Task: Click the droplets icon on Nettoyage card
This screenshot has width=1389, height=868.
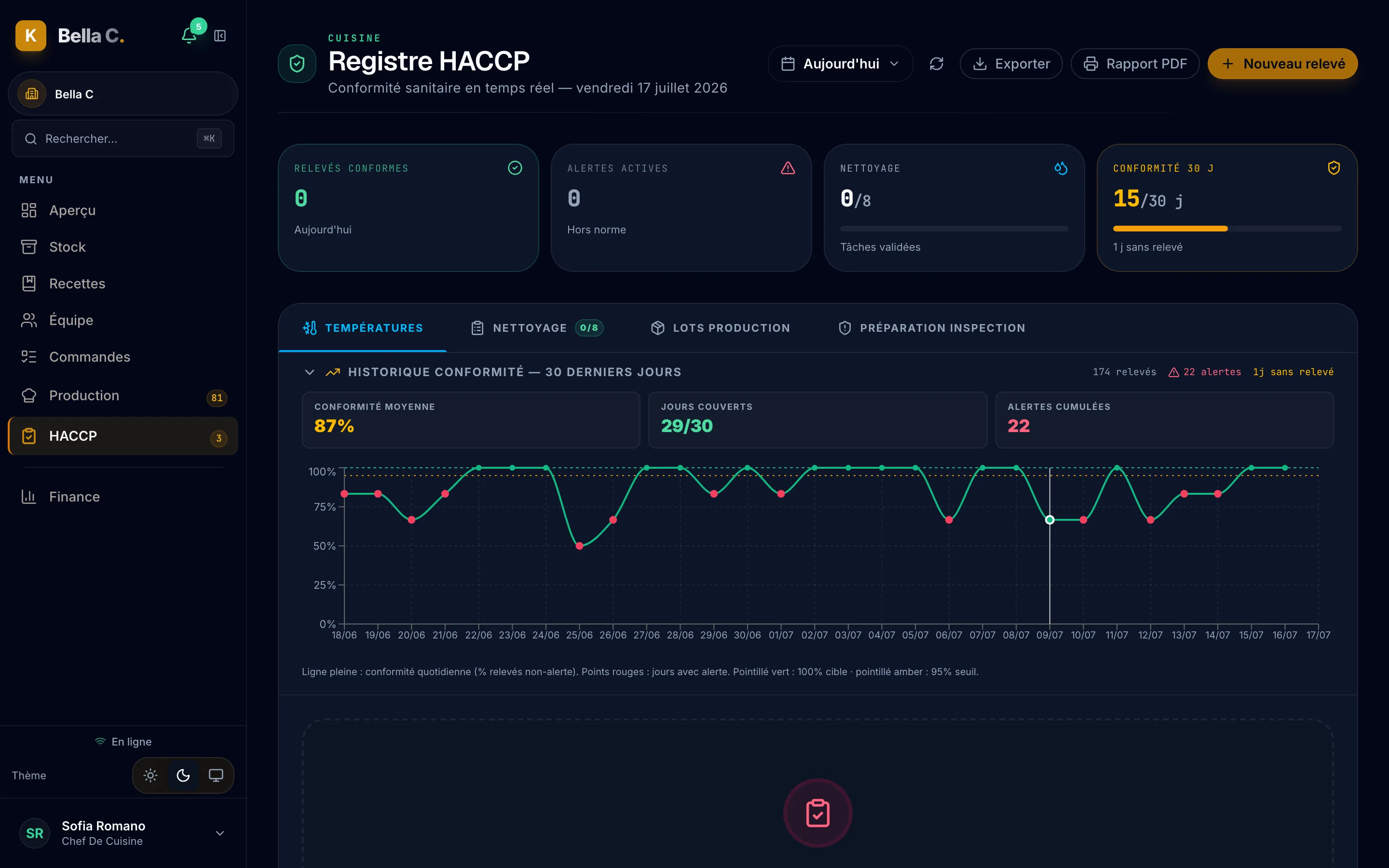Action: point(1061,168)
